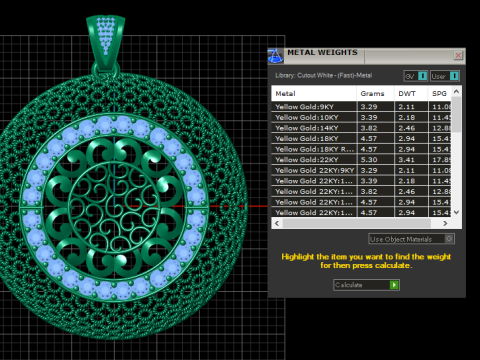480x360 pixels.
Task: Click the vertical scrollbar thumb
Action: (457, 114)
